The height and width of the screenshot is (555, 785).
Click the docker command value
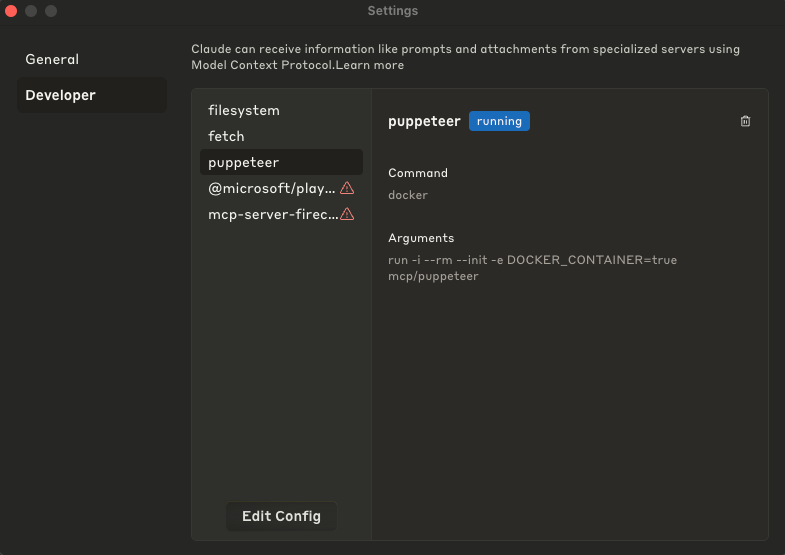click(408, 195)
